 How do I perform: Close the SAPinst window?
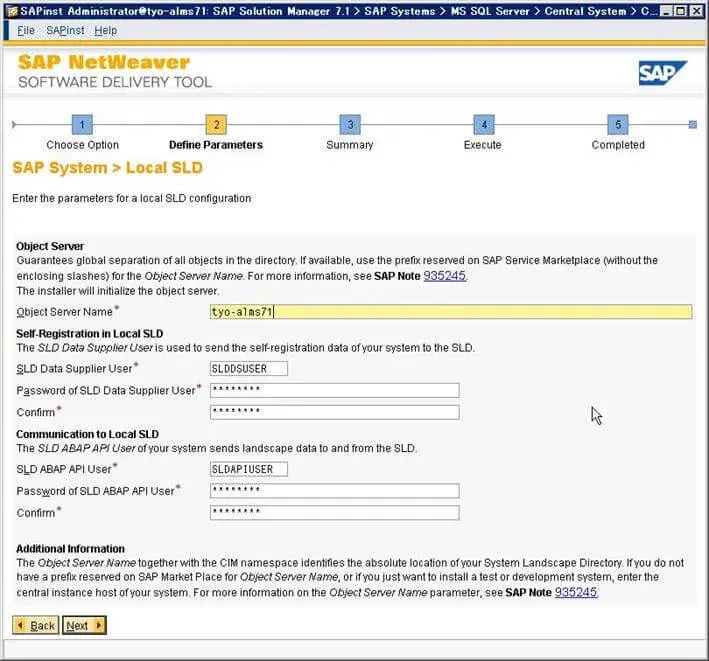coord(696,11)
